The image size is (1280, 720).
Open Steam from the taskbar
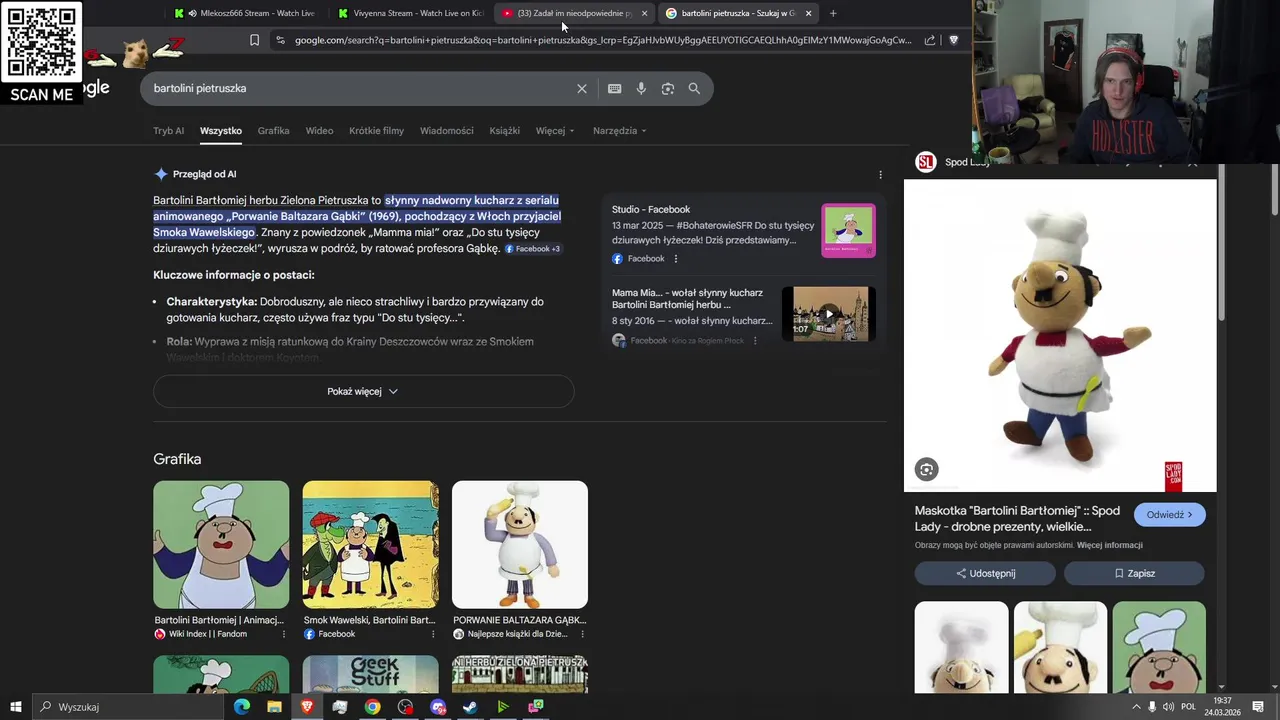(x=470, y=707)
